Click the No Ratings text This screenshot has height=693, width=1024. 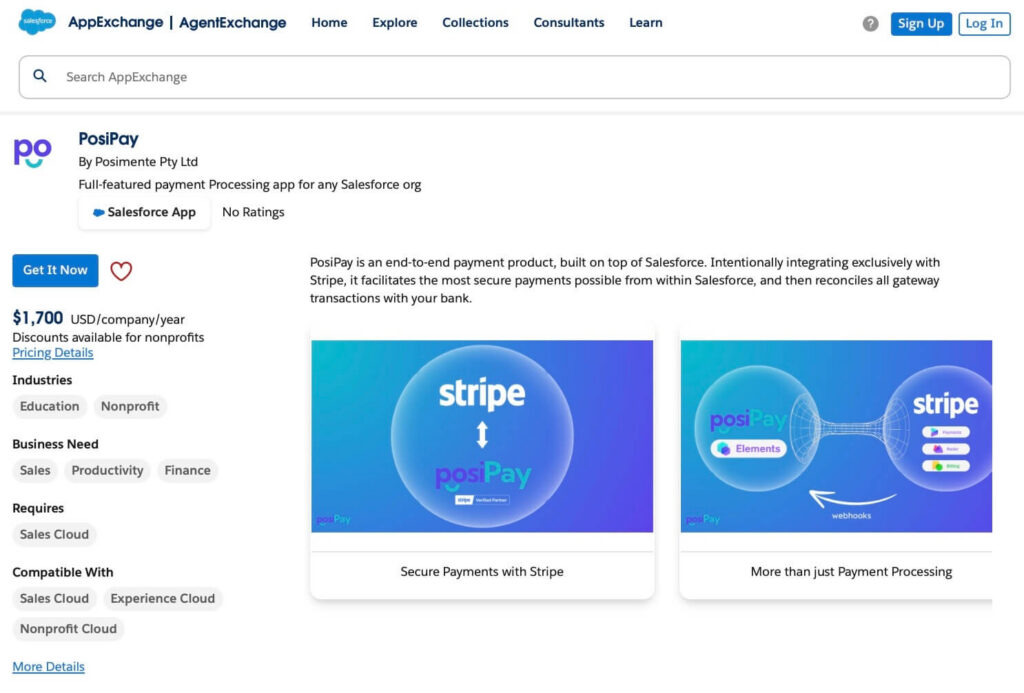(x=253, y=212)
